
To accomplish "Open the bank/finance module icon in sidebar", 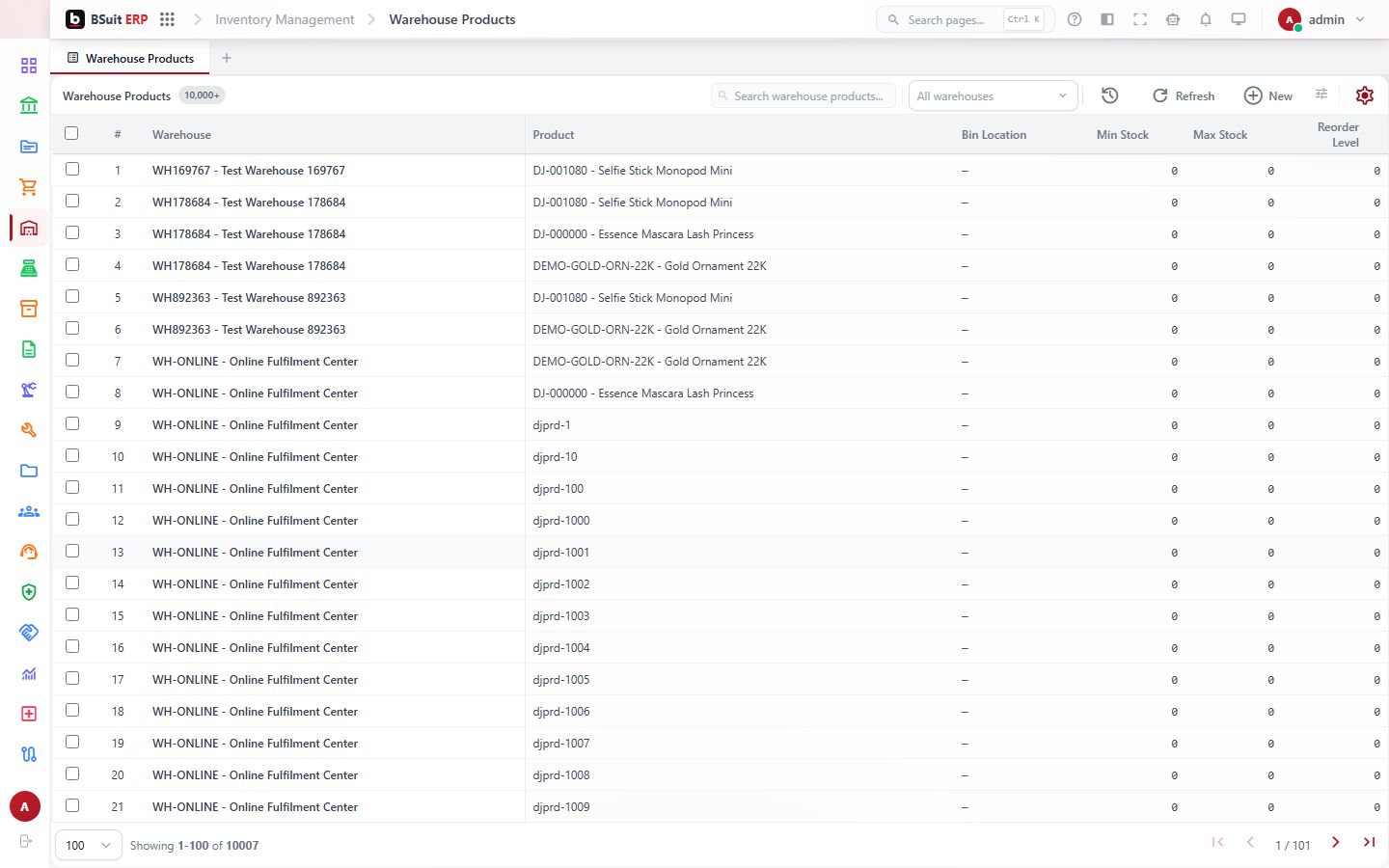I will click(x=29, y=106).
